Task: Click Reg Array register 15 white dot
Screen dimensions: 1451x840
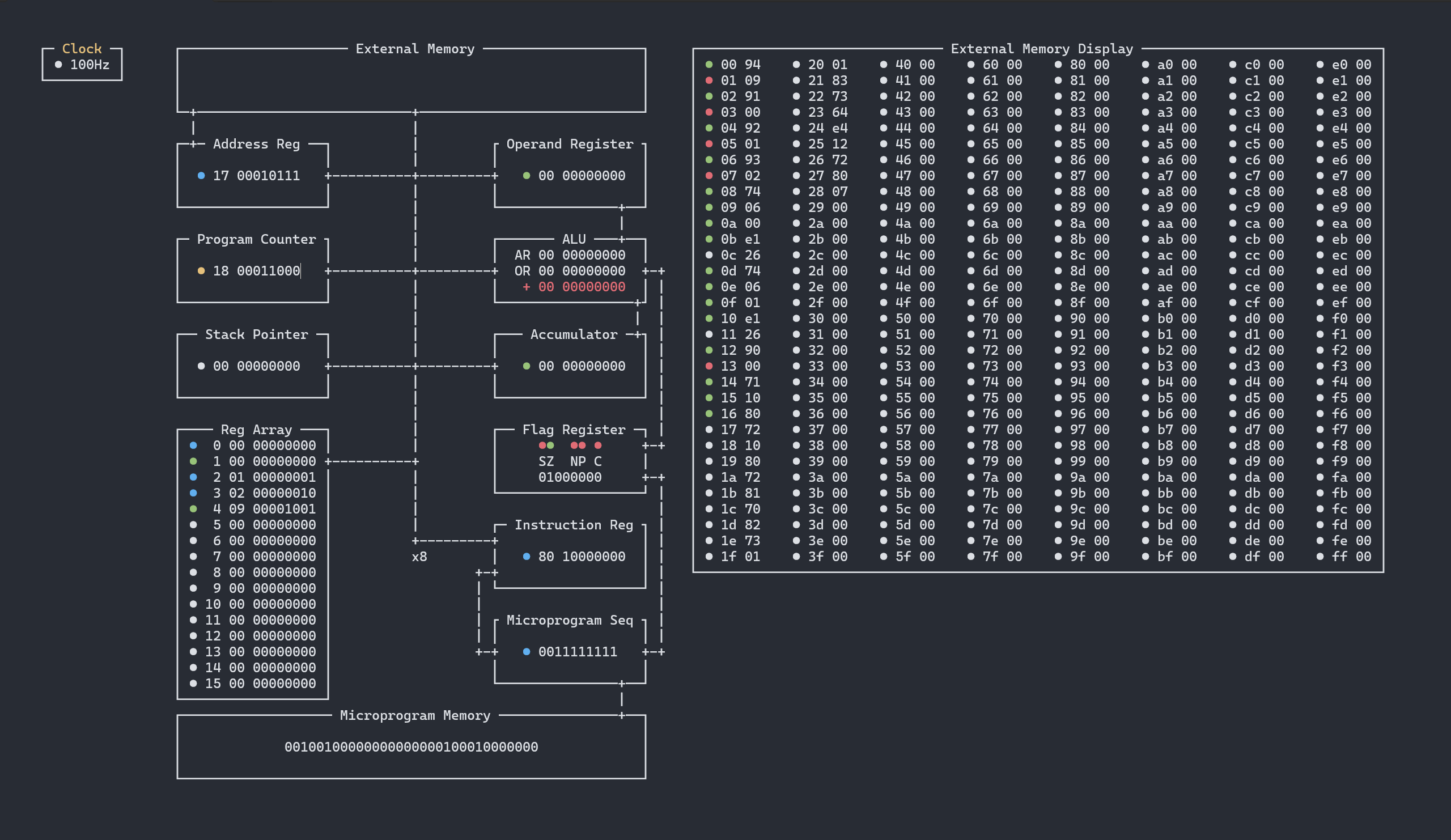Action: coord(193,684)
